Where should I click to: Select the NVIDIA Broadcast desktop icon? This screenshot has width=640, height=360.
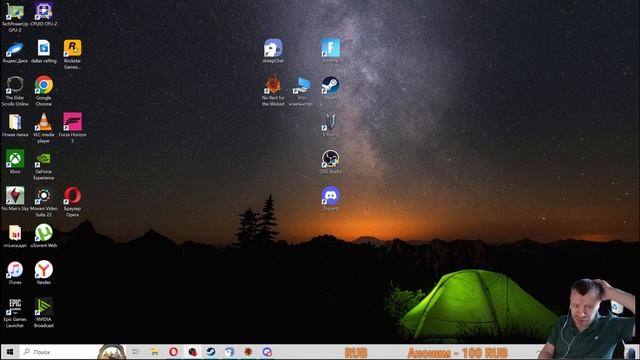pyautogui.click(x=44, y=313)
